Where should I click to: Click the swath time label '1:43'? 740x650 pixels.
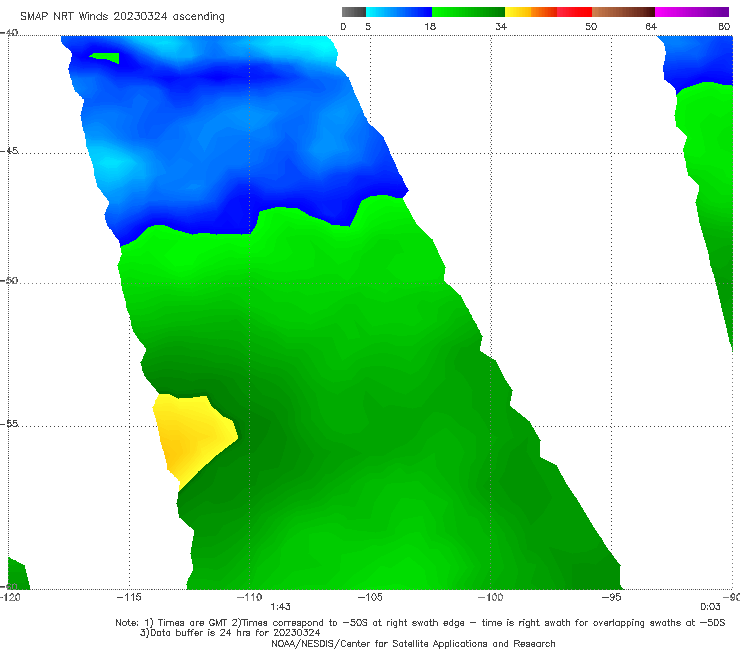[280, 607]
